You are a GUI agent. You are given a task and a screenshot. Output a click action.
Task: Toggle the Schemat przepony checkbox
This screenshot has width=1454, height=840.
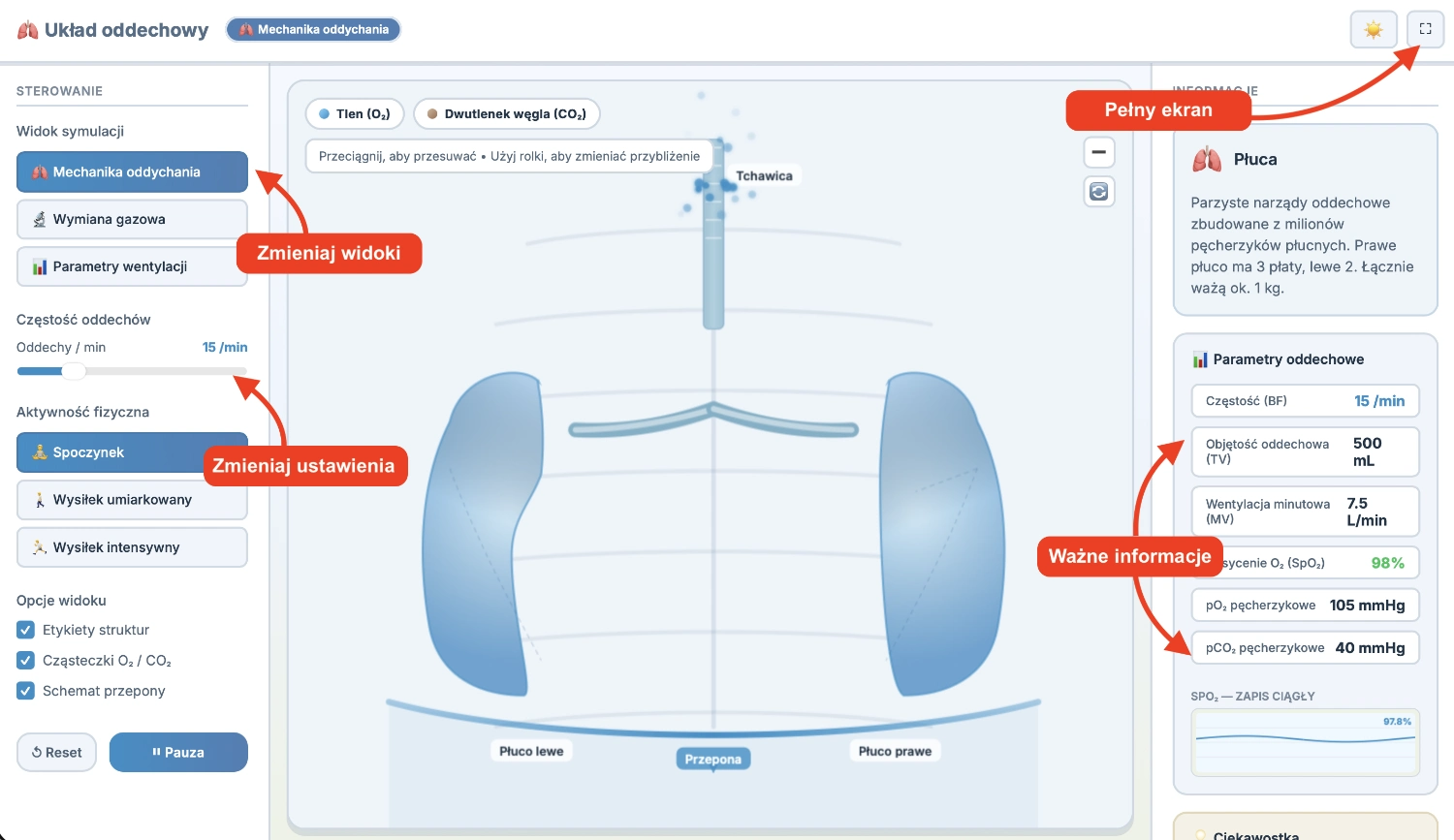[x=26, y=691]
